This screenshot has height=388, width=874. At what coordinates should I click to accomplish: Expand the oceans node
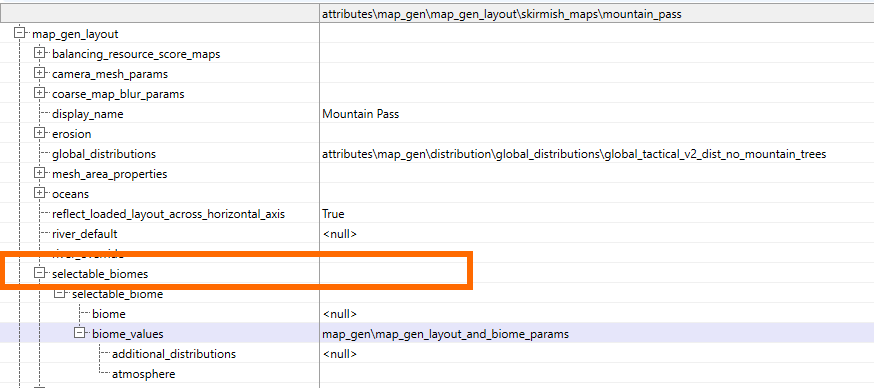pyautogui.click(x=40, y=193)
